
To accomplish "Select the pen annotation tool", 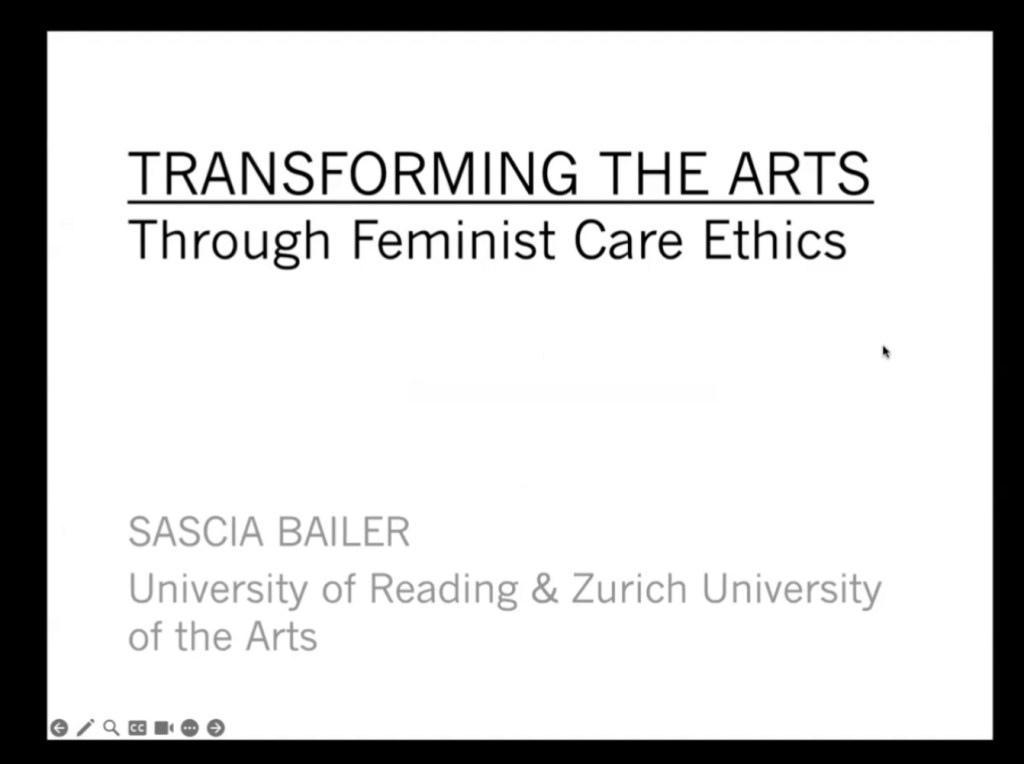I will pyautogui.click(x=85, y=728).
